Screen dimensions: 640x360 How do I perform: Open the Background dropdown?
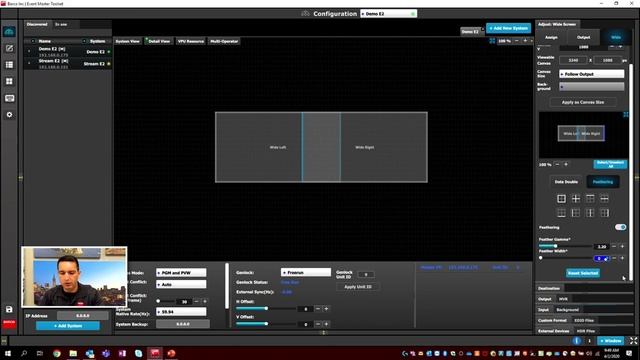591,87
